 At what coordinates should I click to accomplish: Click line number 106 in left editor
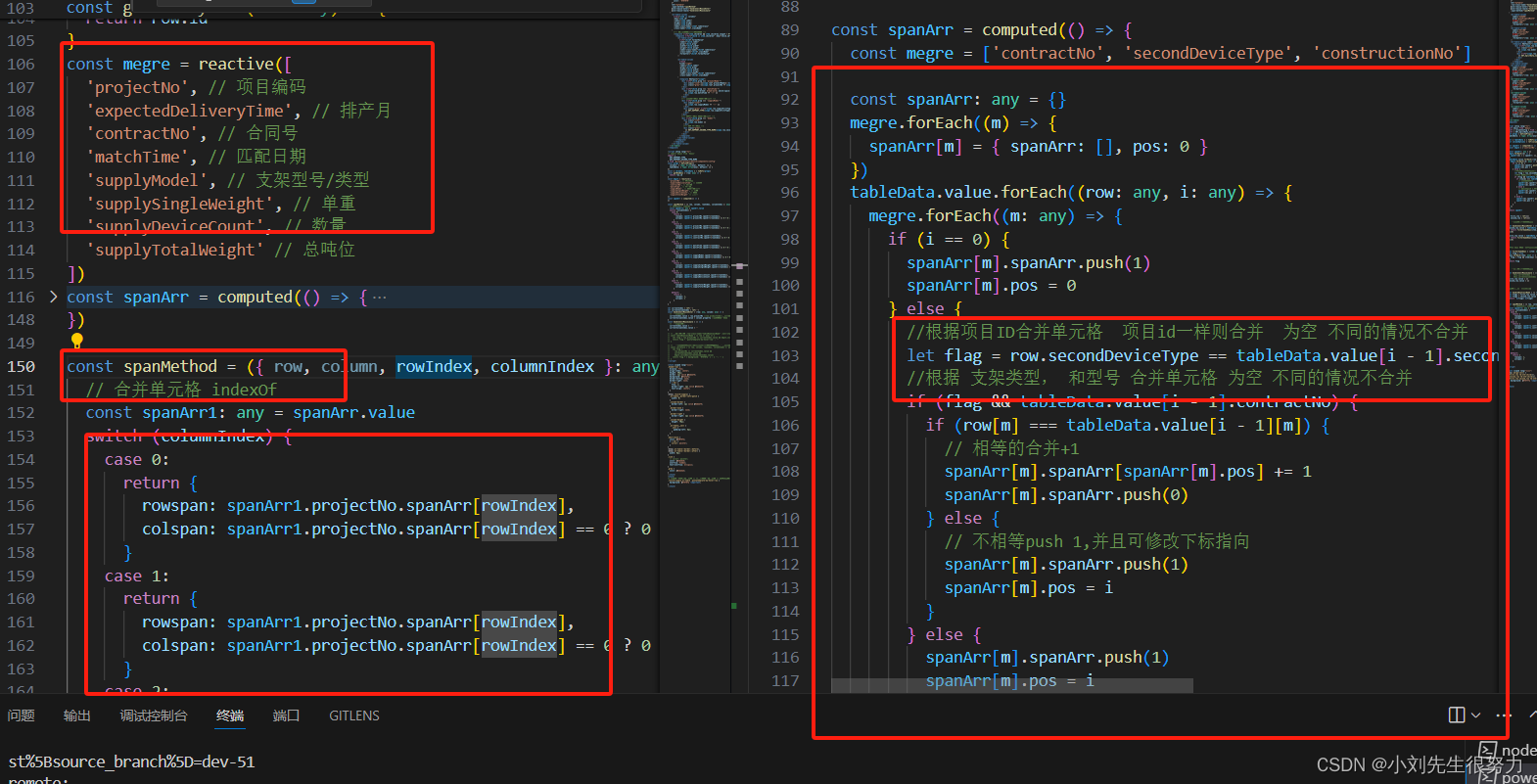[x=21, y=64]
